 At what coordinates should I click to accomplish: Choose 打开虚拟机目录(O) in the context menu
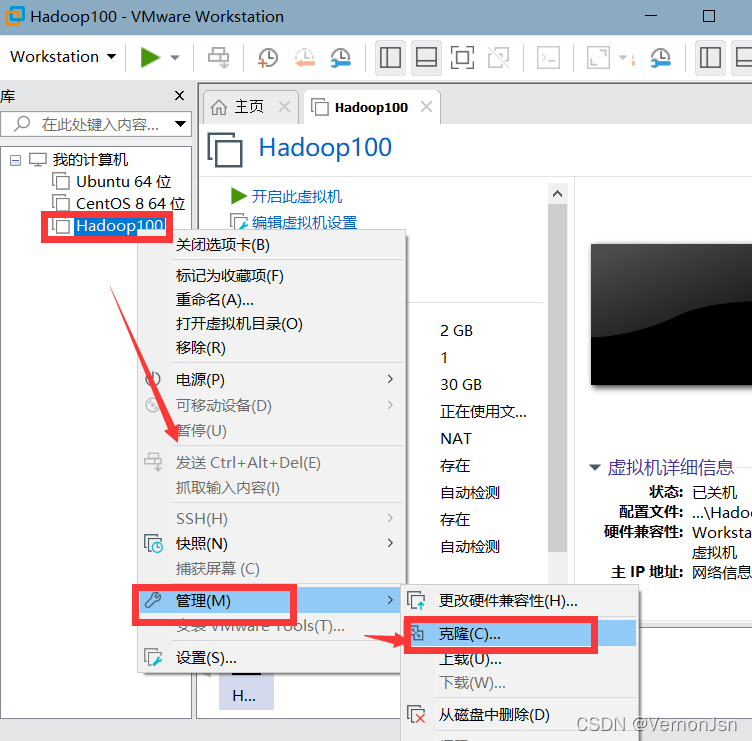tap(272, 324)
